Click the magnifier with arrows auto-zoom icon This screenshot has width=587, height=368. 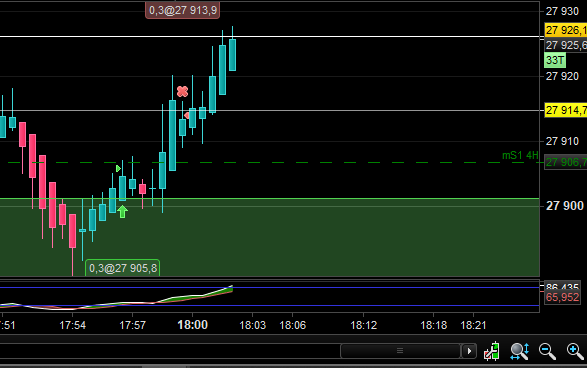pos(520,352)
